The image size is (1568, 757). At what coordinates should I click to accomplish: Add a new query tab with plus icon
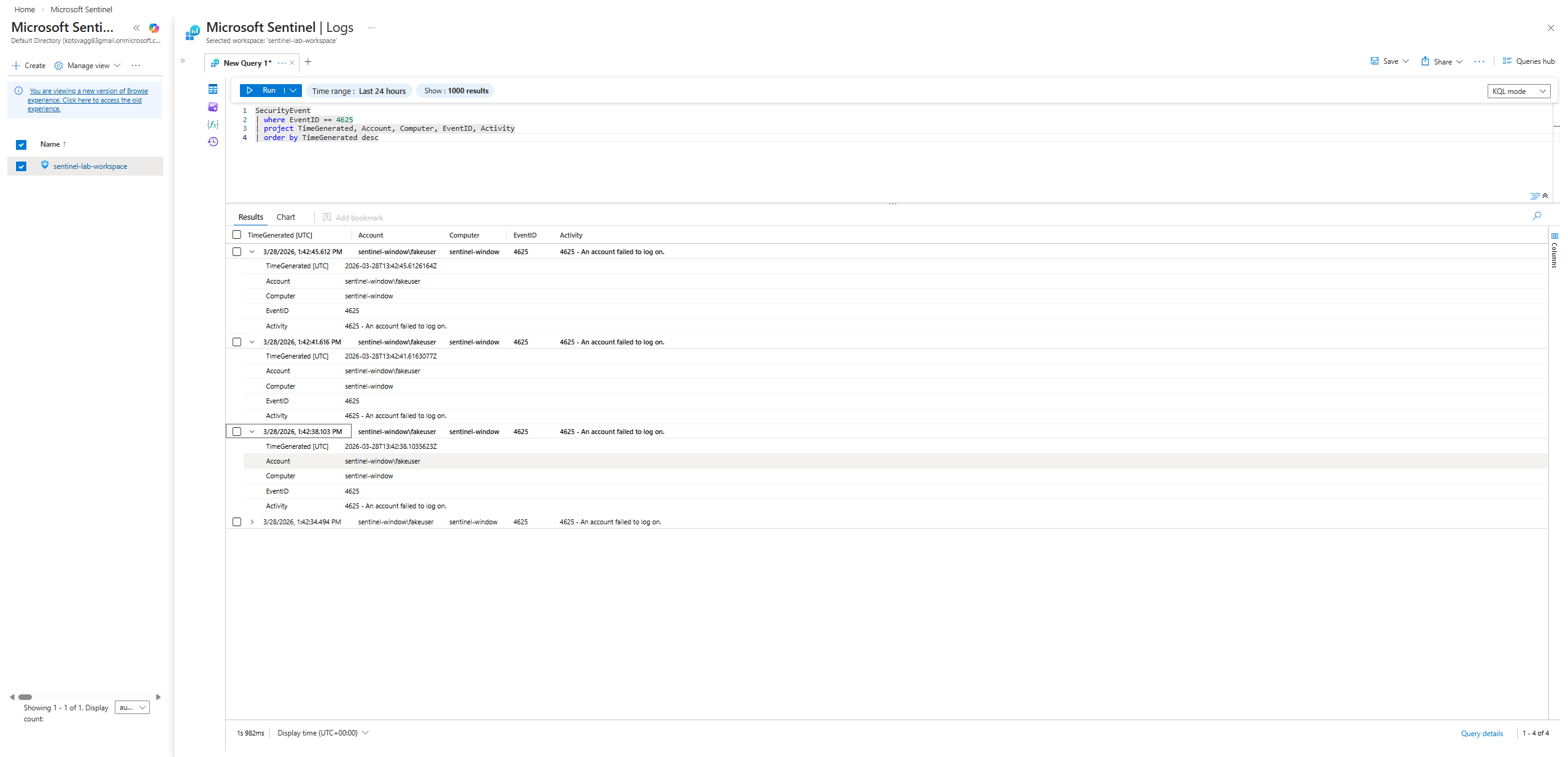pyautogui.click(x=308, y=62)
